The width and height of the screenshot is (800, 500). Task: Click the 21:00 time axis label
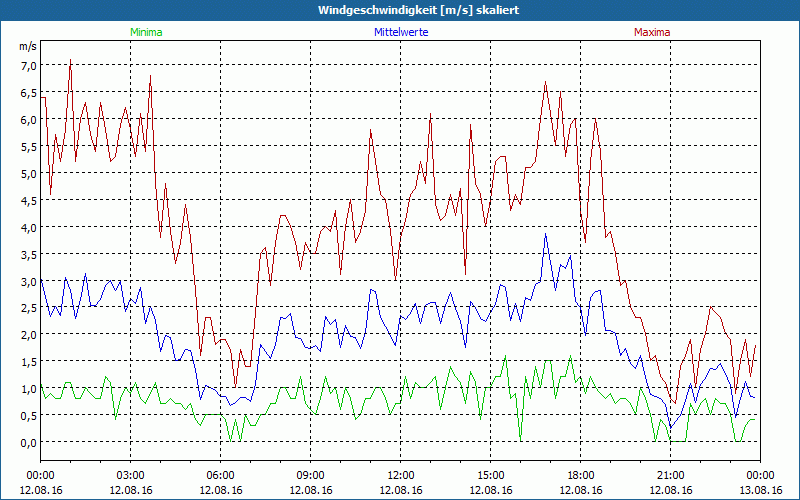671,475
